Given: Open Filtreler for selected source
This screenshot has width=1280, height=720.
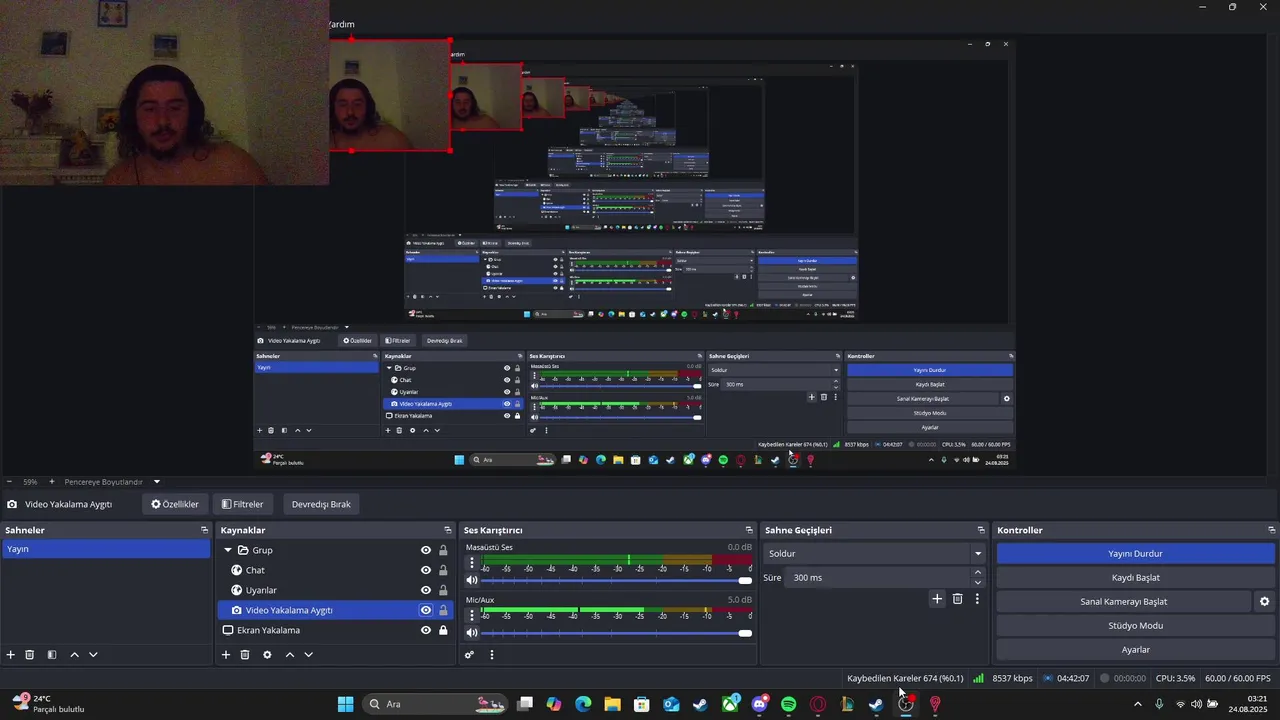Looking at the screenshot, I should [243, 504].
